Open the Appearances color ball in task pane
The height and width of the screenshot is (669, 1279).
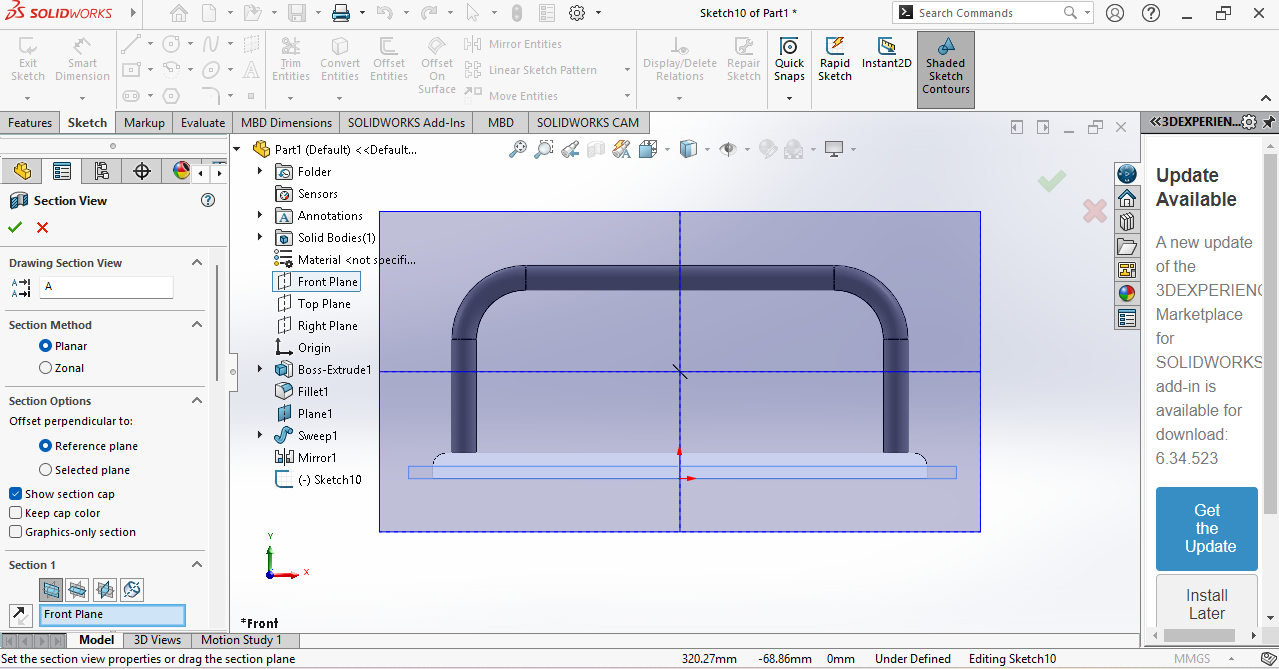[1127, 294]
